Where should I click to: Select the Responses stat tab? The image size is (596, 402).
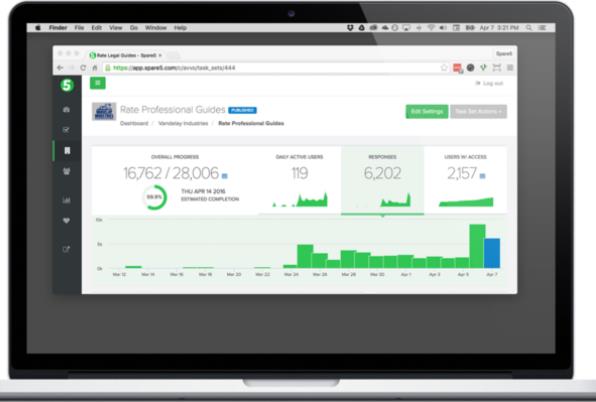(382, 180)
